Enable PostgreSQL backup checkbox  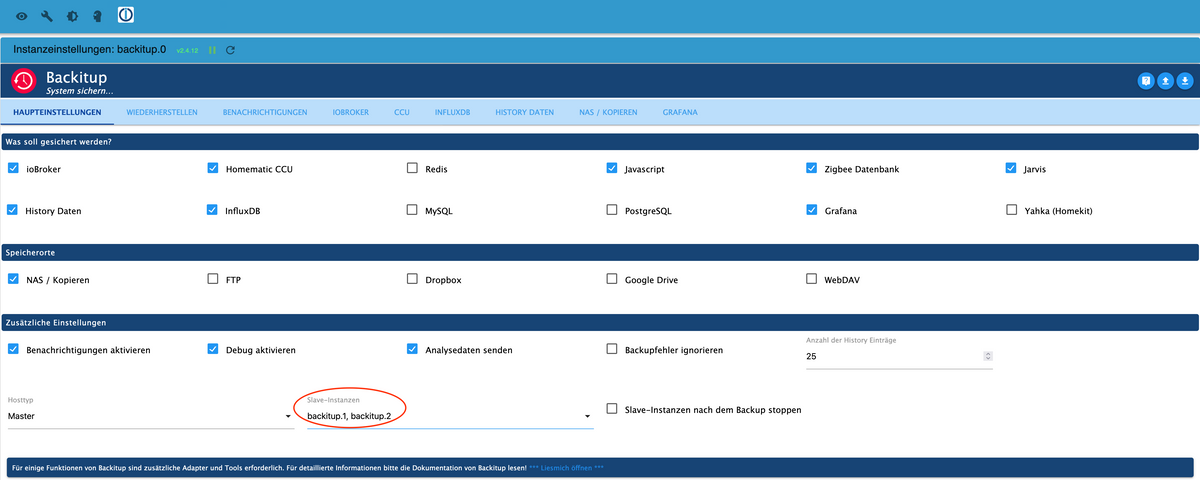[x=612, y=210]
